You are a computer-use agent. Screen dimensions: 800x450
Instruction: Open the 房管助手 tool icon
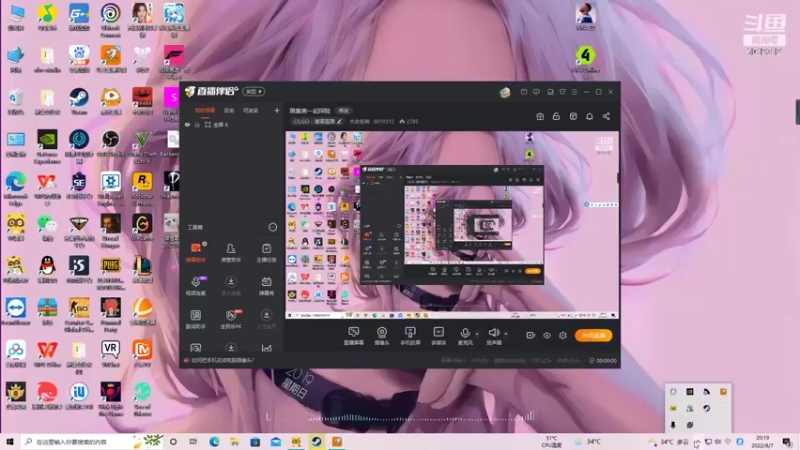pyautogui.click(x=231, y=252)
